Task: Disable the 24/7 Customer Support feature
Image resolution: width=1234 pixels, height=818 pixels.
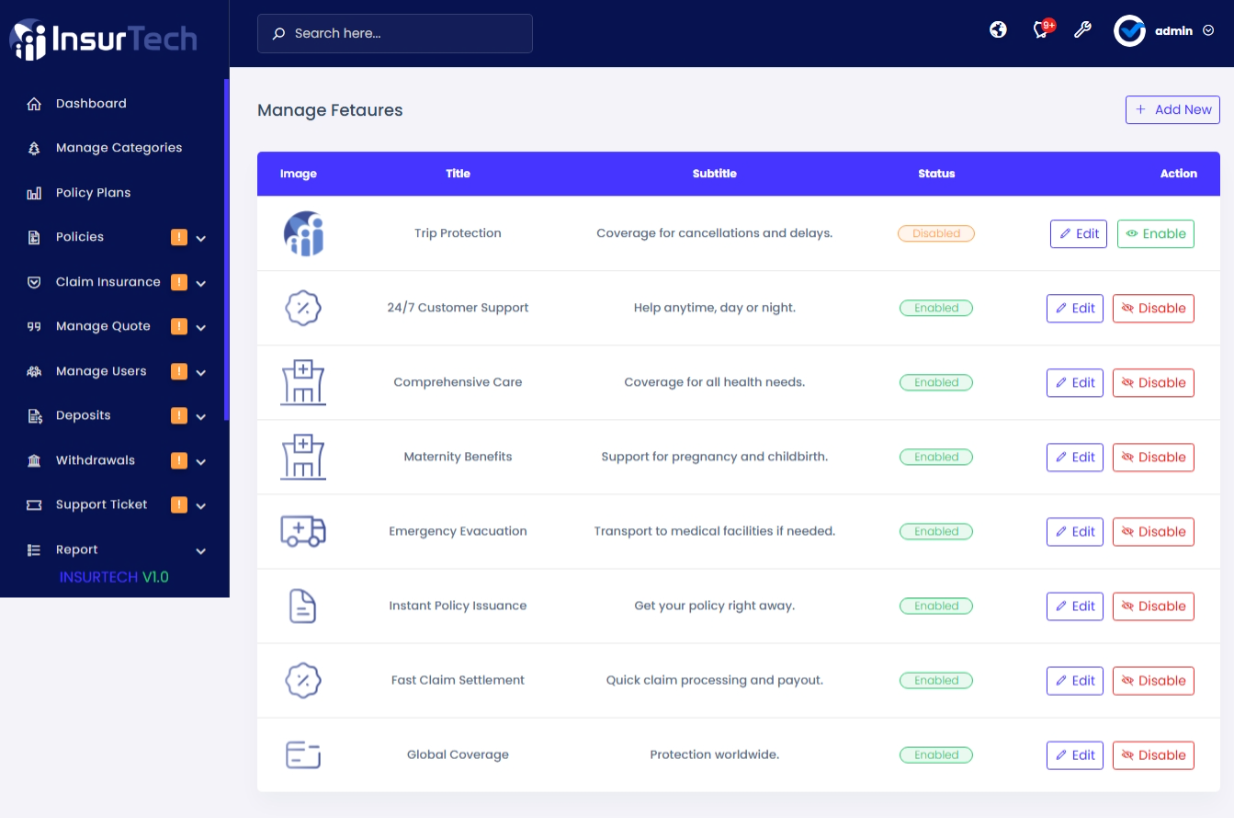Action: 1153,308
